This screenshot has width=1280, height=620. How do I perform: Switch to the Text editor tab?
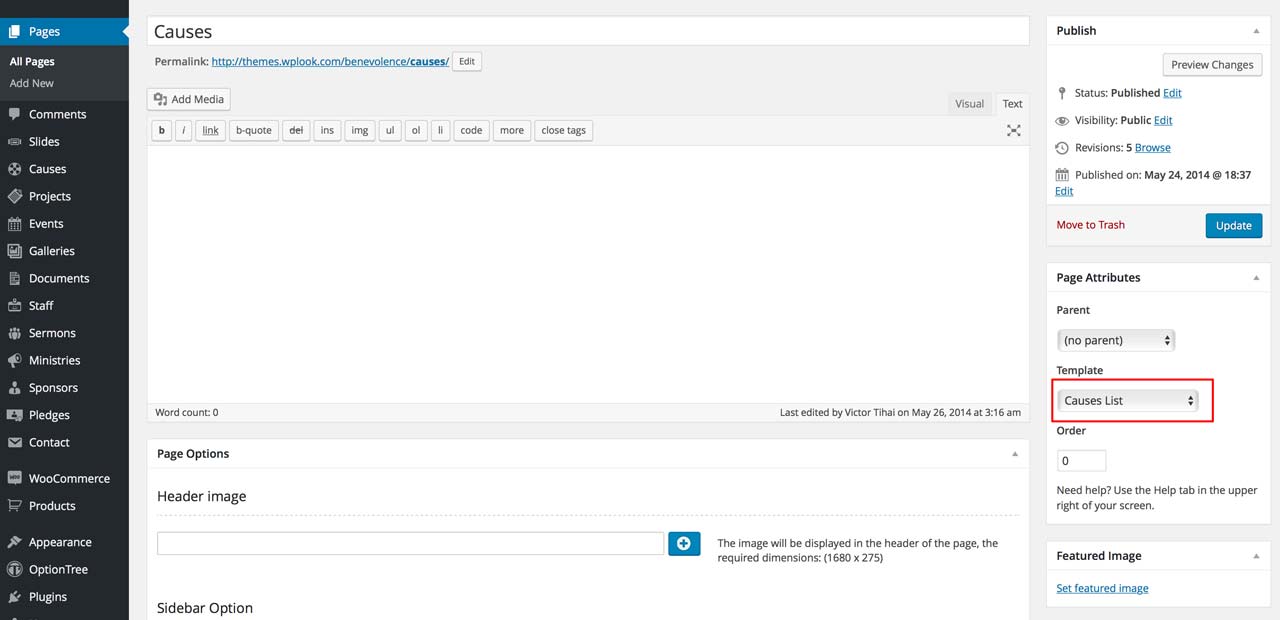pyautogui.click(x=1013, y=104)
